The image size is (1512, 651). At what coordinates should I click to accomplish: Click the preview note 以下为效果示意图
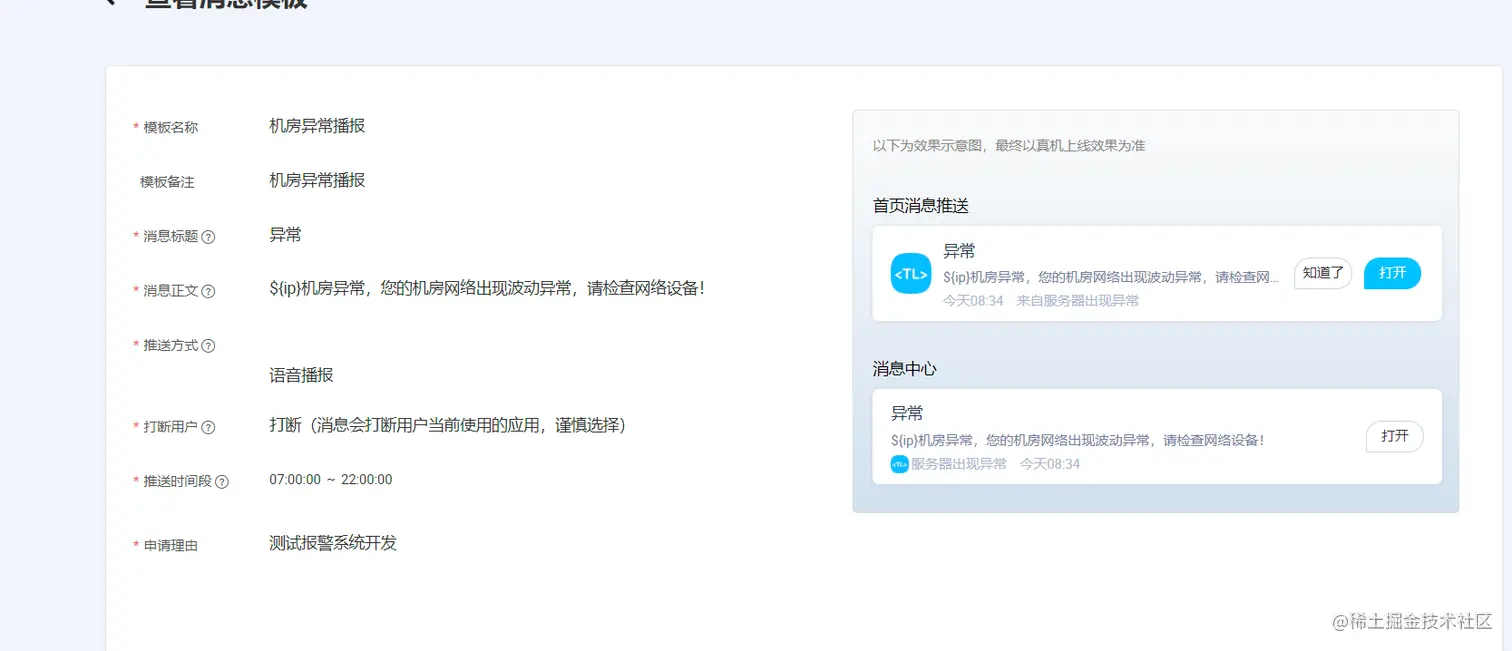tap(1008, 146)
